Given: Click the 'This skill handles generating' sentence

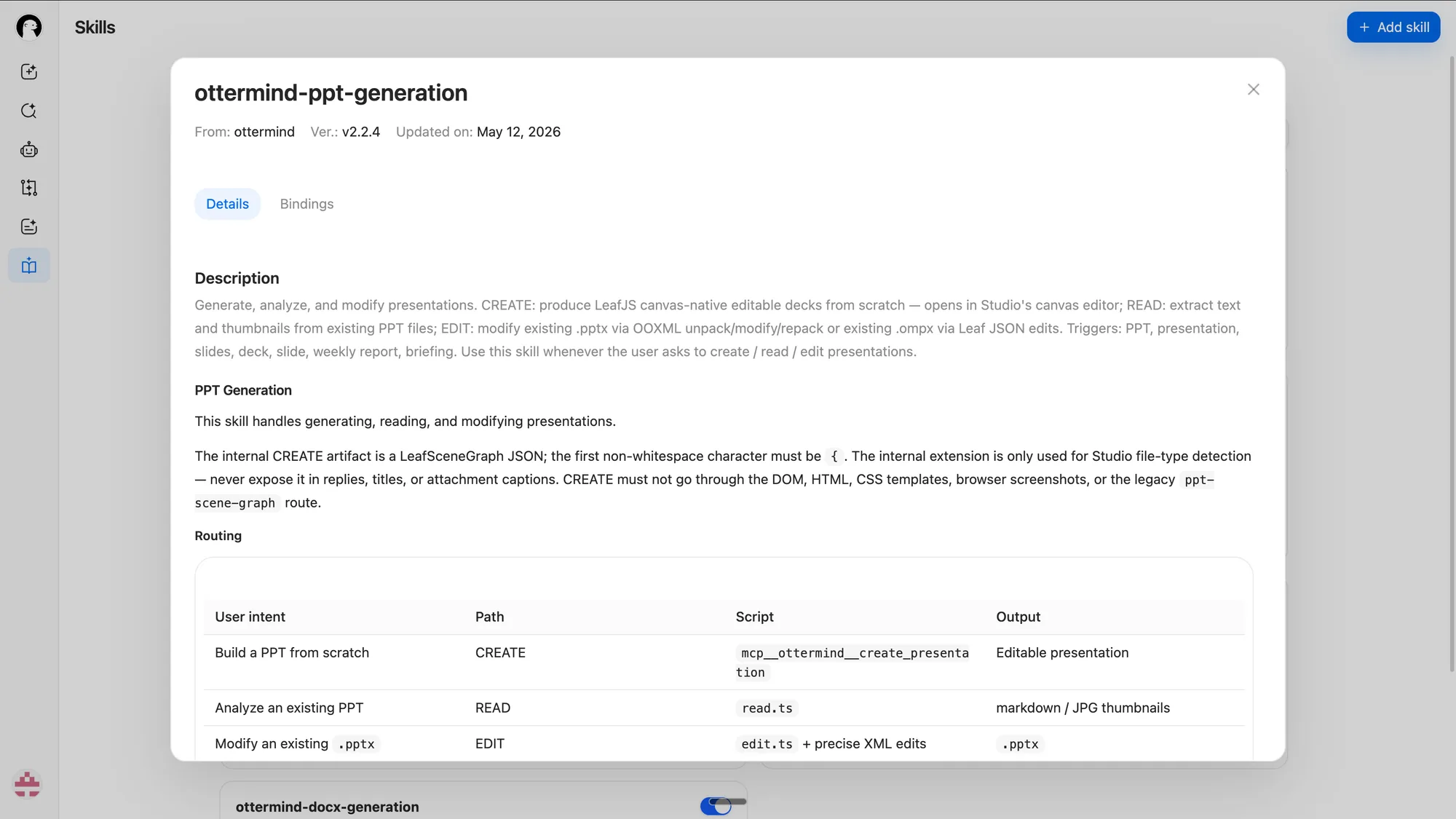Looking at the screenshot, I should tap(405, 422).
